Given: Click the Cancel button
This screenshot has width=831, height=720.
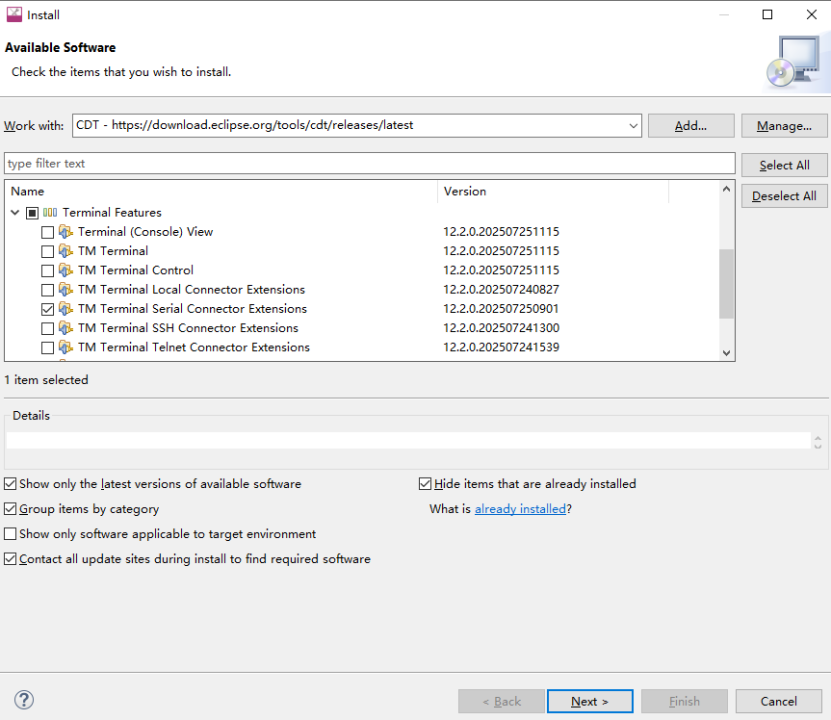Looking at the screenshot, I should click(779, 701).
